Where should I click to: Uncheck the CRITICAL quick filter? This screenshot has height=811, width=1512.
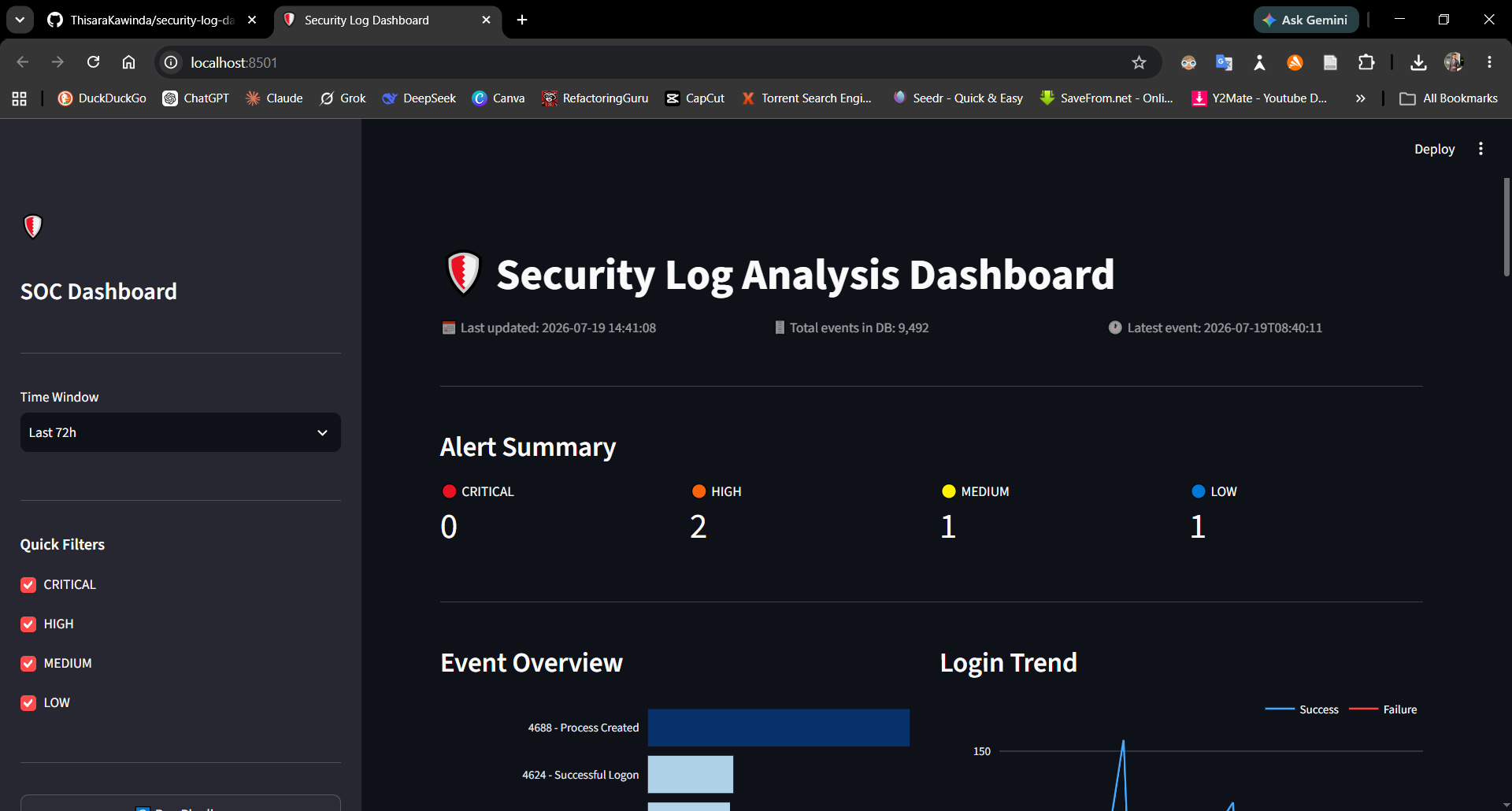click(28, 585)
